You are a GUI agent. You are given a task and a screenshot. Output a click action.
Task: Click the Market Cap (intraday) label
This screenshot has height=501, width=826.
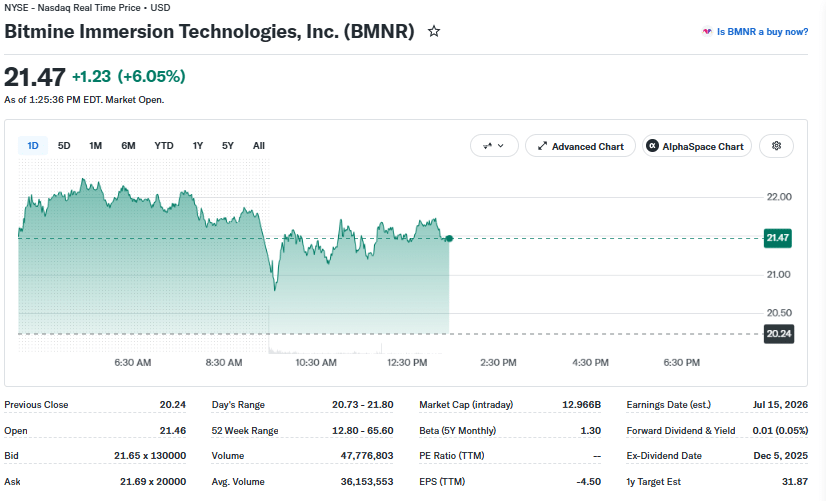click(x=466, y=405)
